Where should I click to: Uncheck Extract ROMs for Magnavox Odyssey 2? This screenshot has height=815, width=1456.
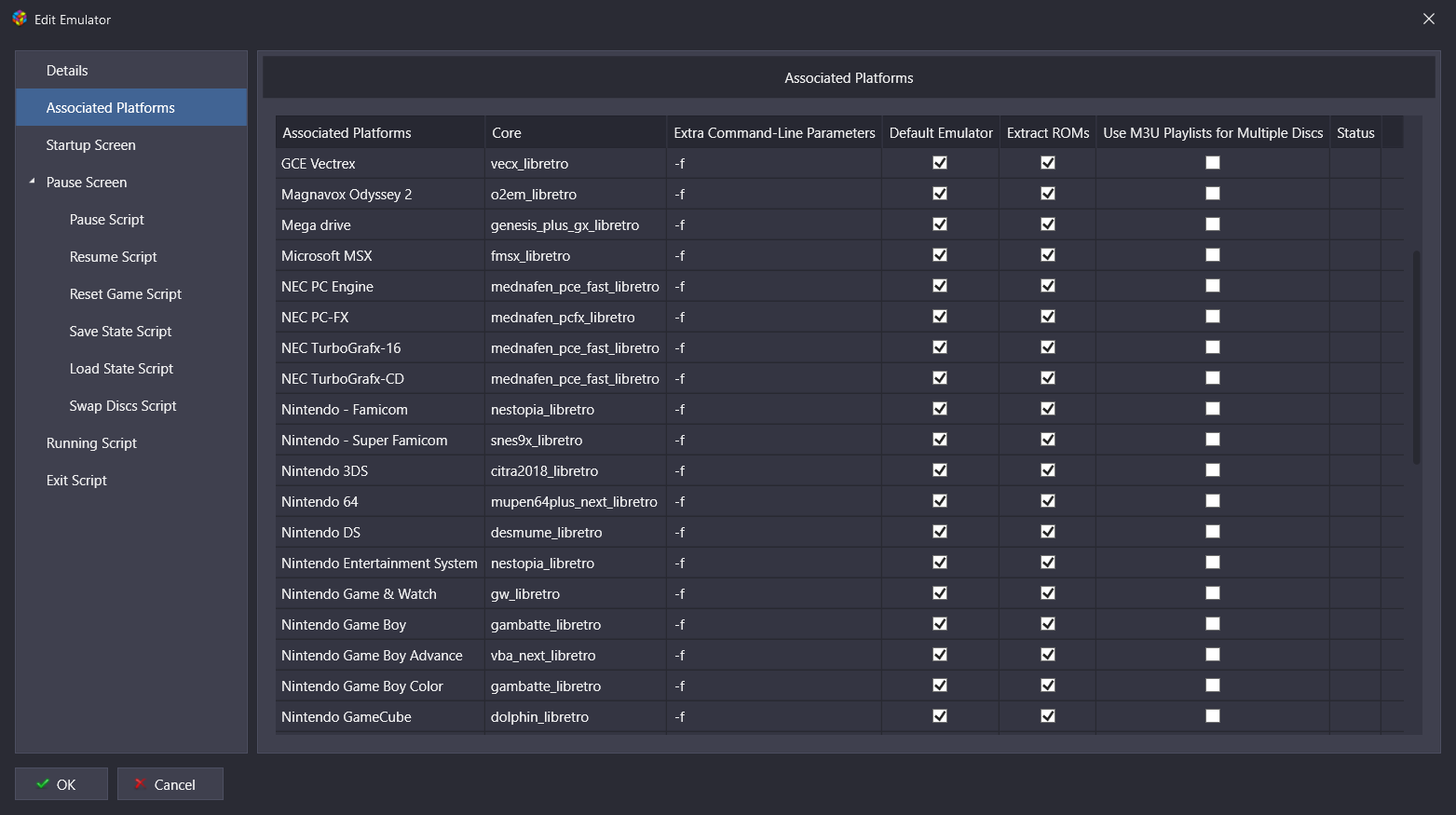(x=1048, y=194)
